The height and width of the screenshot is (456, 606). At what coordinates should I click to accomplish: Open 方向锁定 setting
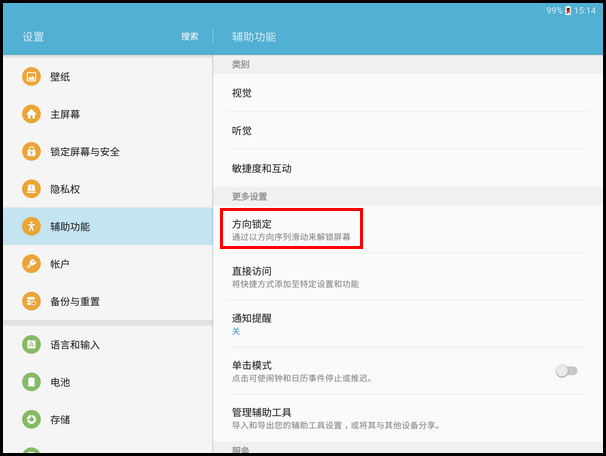tap(408, 229)
